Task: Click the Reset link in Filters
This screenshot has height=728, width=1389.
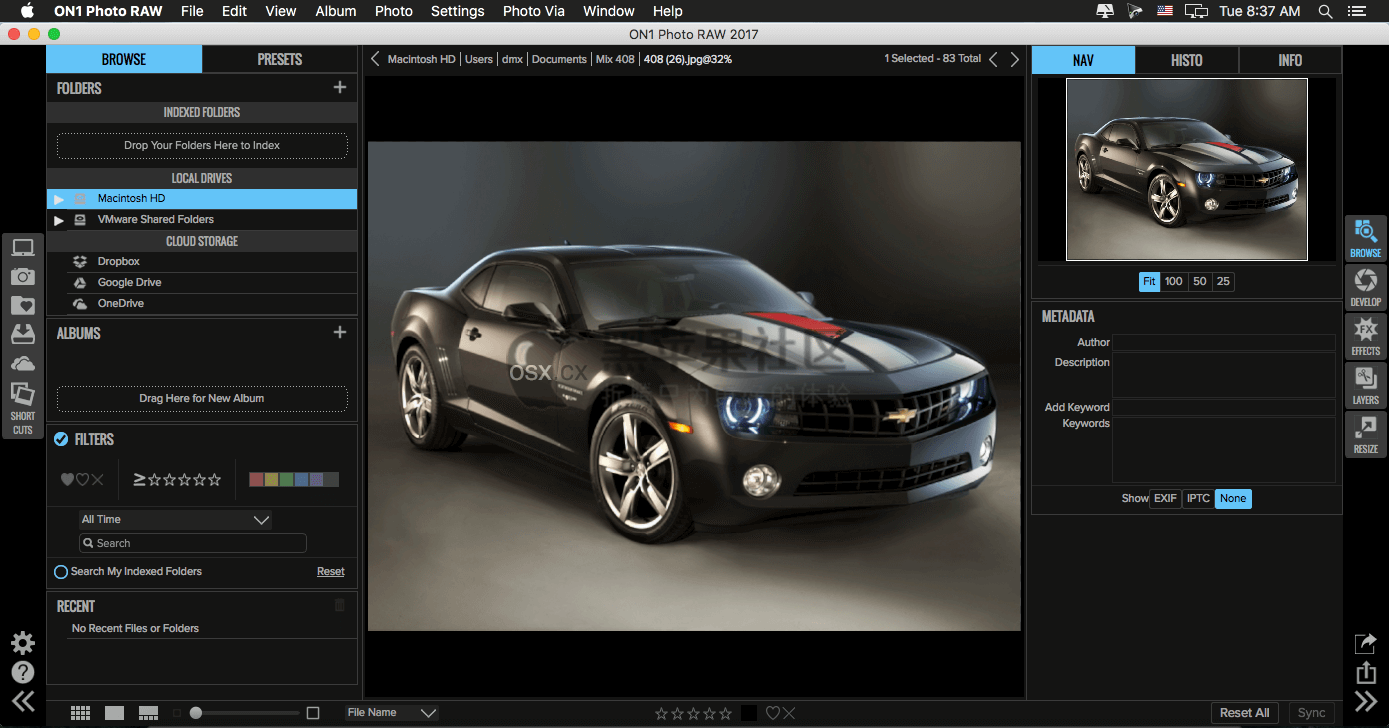Action: pyautogui.click(x=331, y=572)
